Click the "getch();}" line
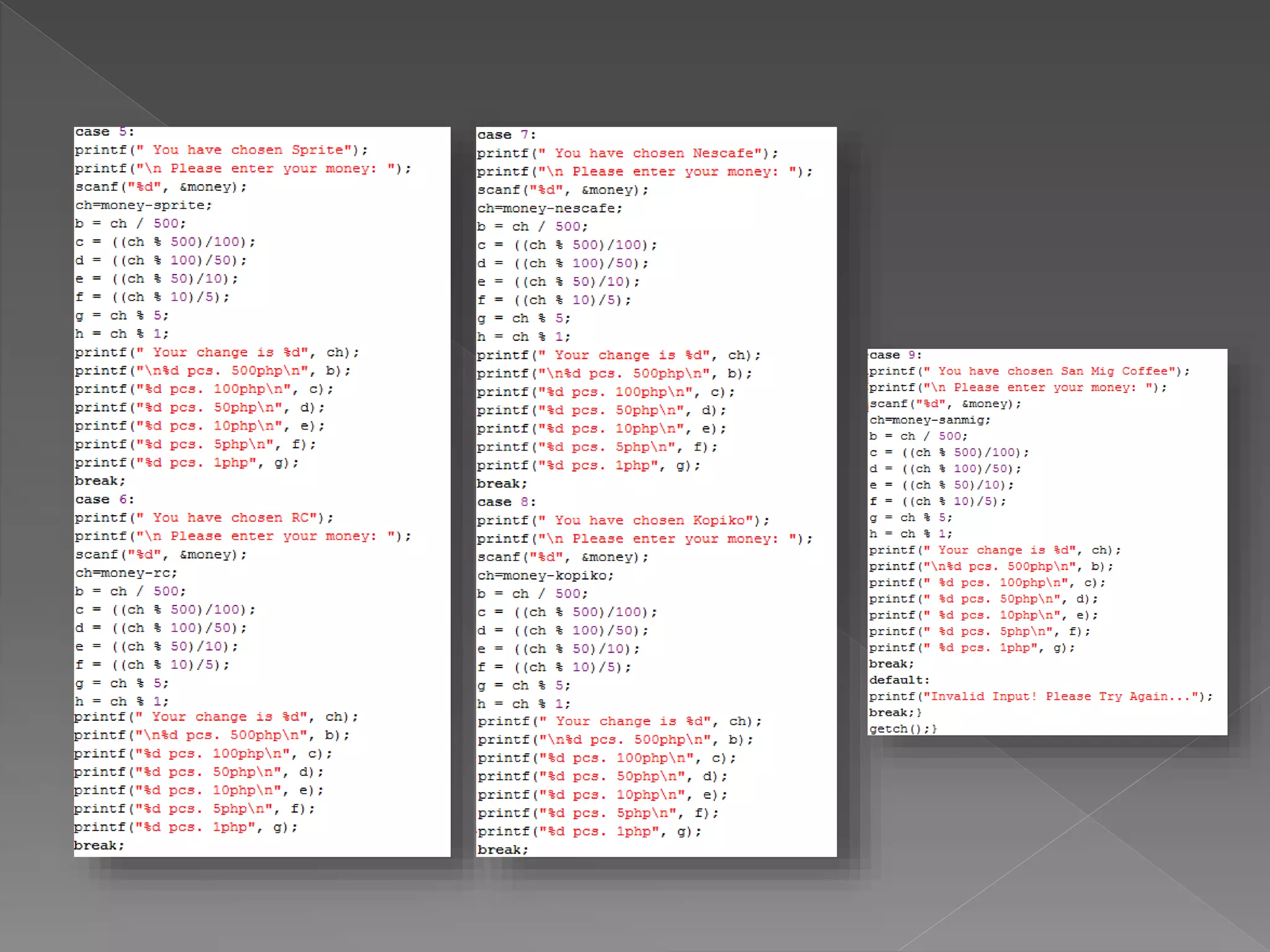1270x952 pixels. [x=903, y=729]
